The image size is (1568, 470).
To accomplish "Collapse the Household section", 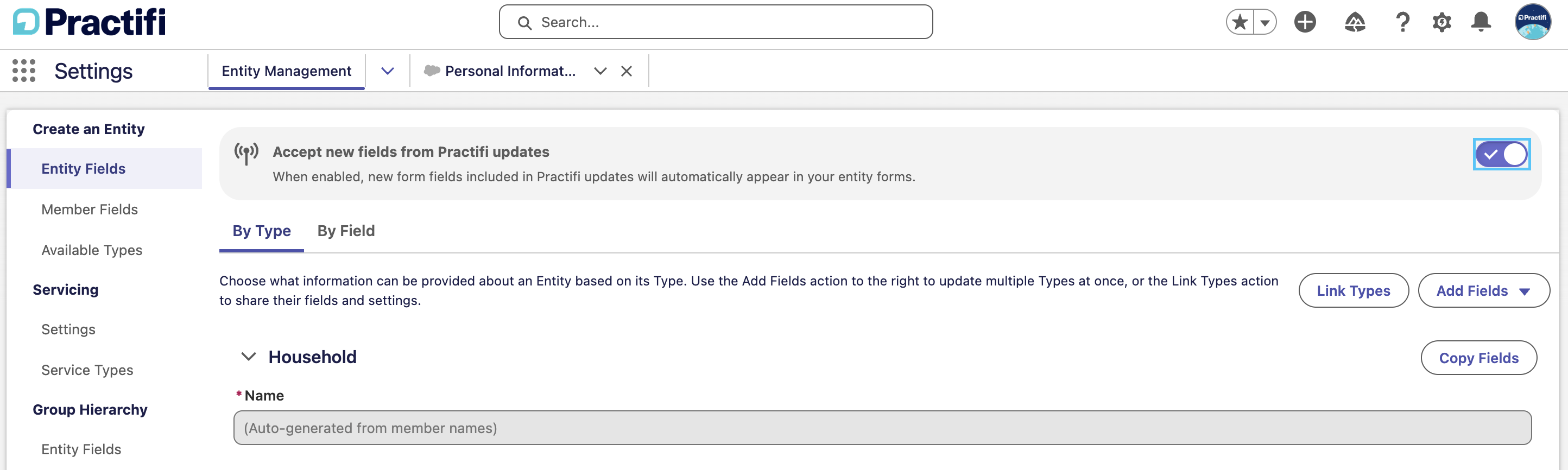I will point(248,357).
